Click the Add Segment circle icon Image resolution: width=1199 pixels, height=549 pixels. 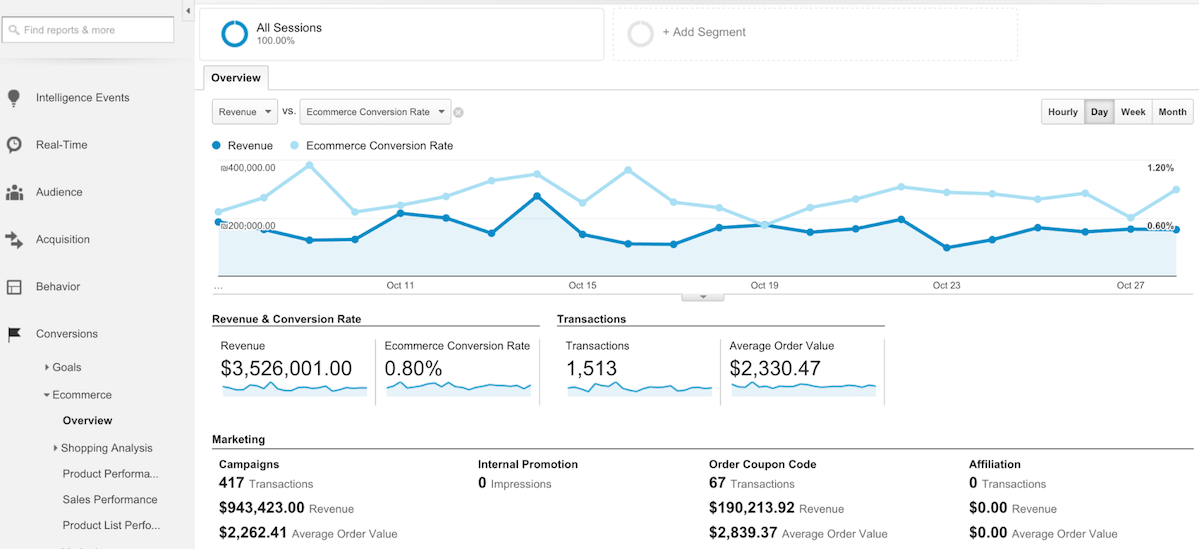point(640,34)
